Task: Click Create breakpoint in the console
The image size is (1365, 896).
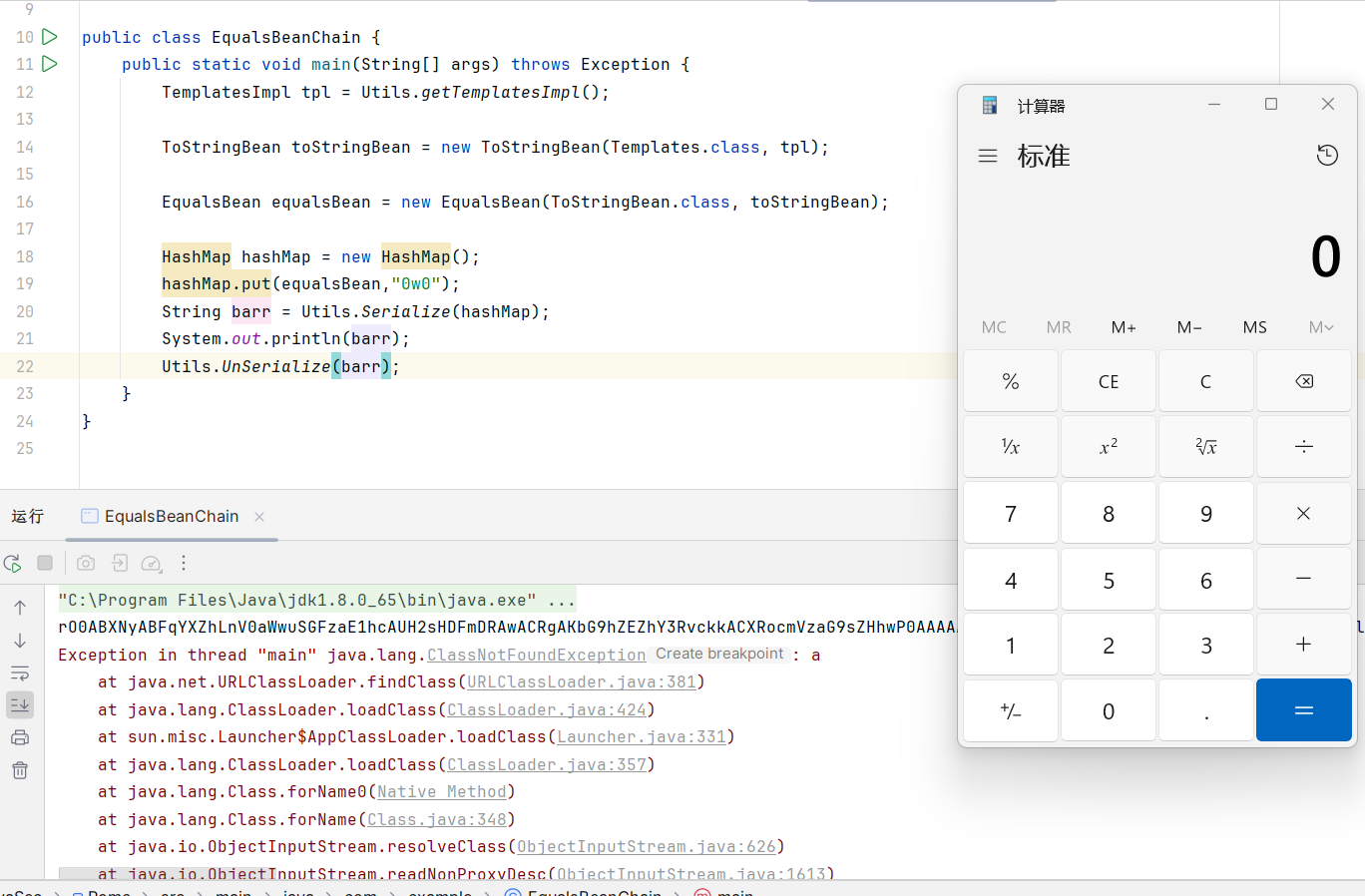Action: [x=719, y=654]
